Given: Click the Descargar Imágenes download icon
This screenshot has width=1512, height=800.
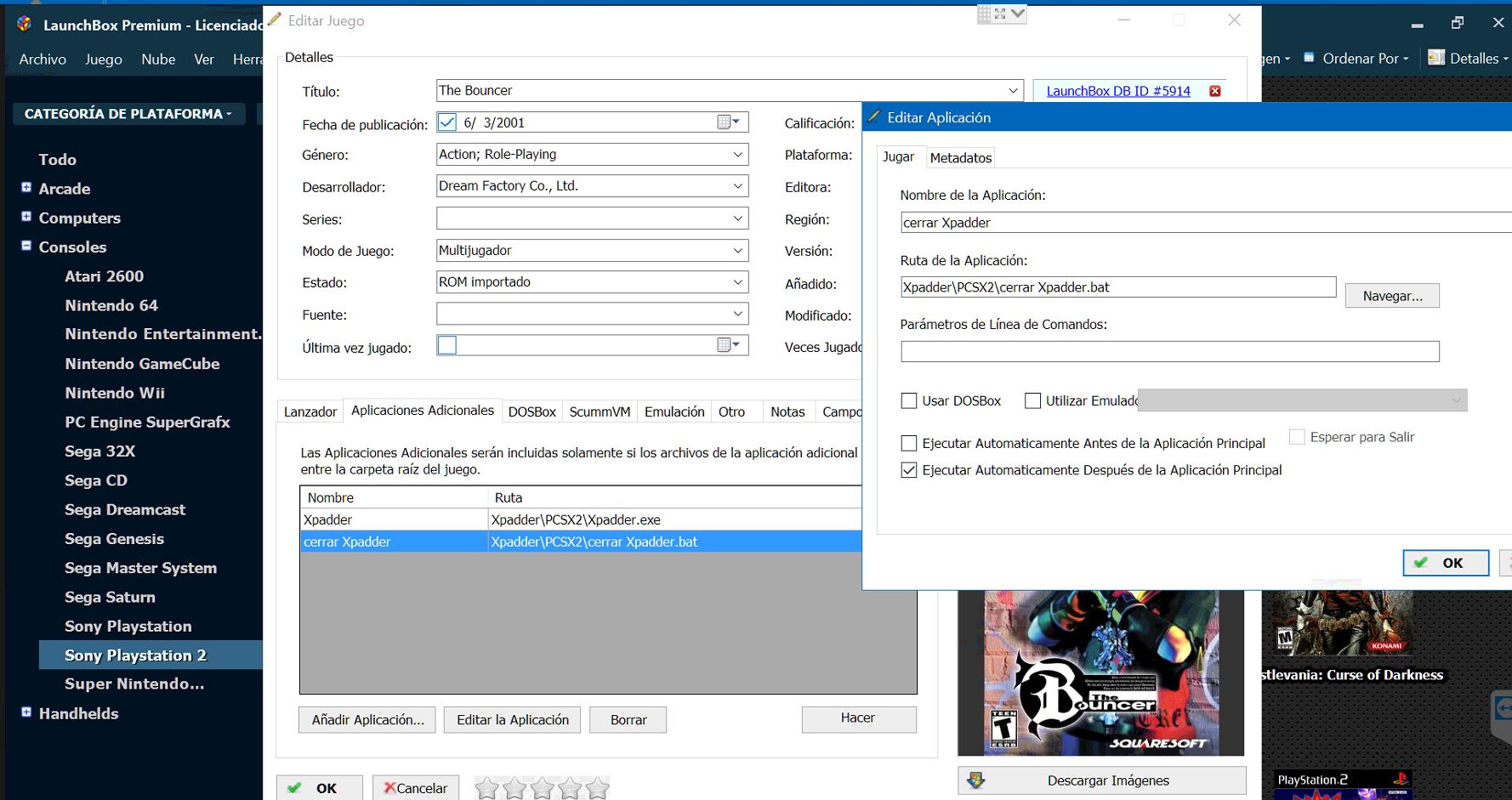Looking at the screenshot, I should point(976,780).
